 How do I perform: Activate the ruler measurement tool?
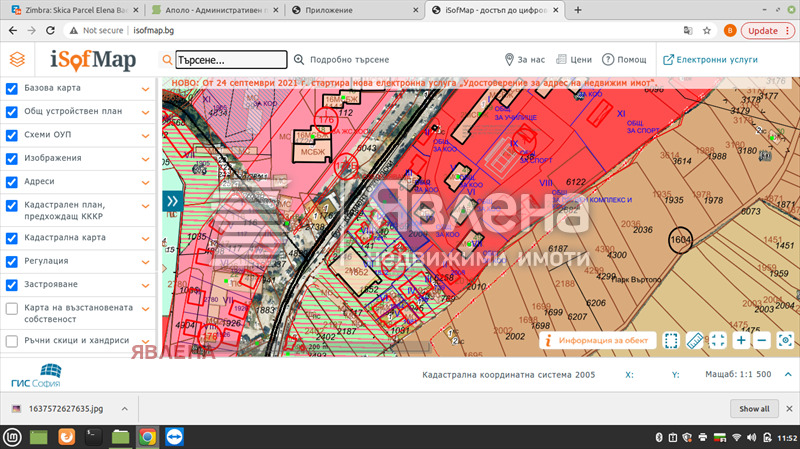(695, 341)
